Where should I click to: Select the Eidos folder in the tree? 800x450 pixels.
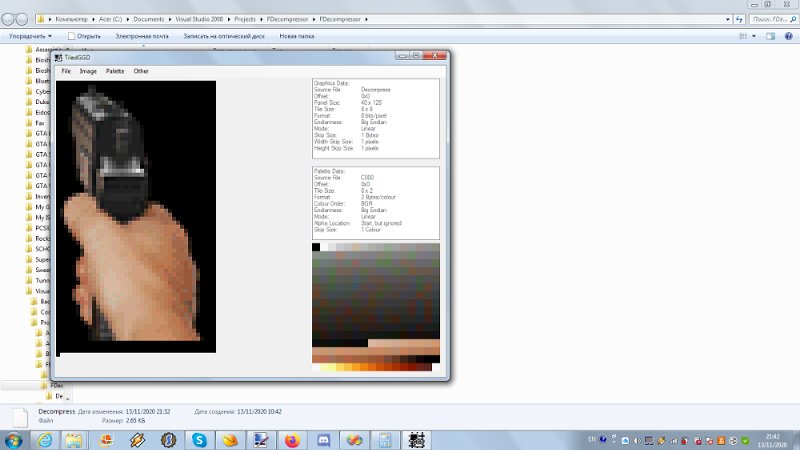(38, 112)
